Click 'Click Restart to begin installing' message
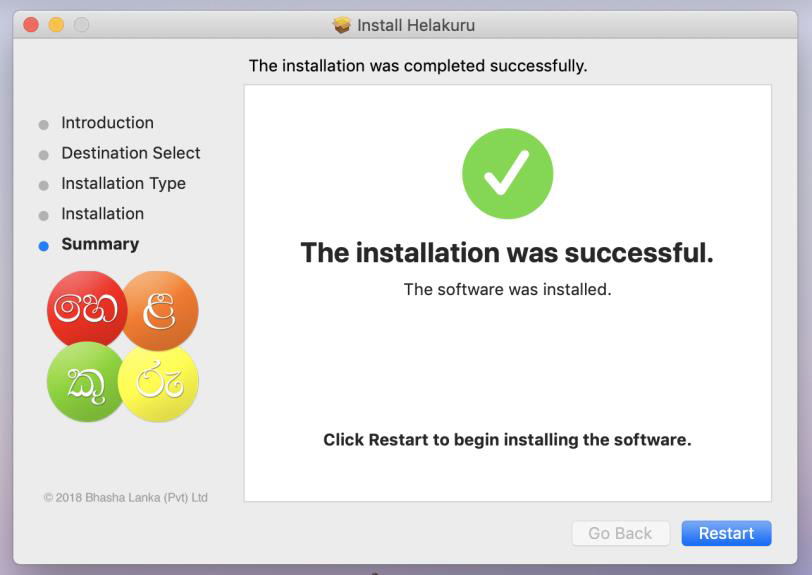Viewport: 812px width, 575px height. tap(508, 440)
